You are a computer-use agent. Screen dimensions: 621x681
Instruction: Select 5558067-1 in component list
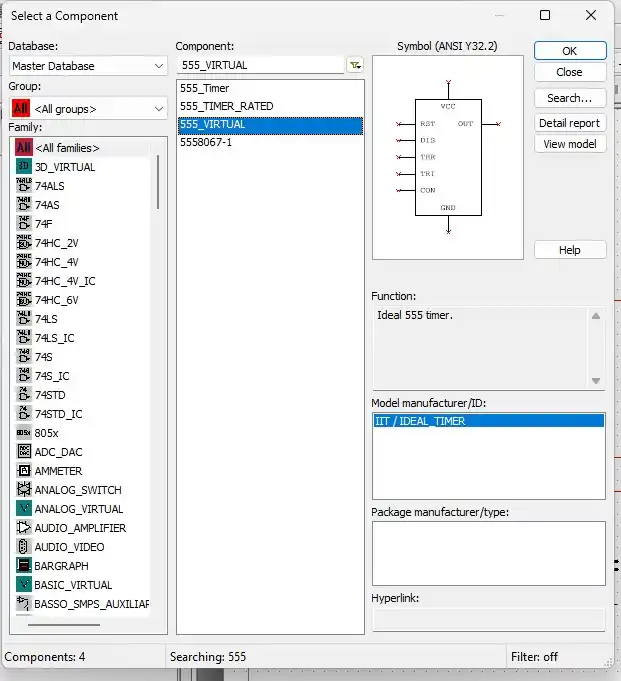coord(270,142)
